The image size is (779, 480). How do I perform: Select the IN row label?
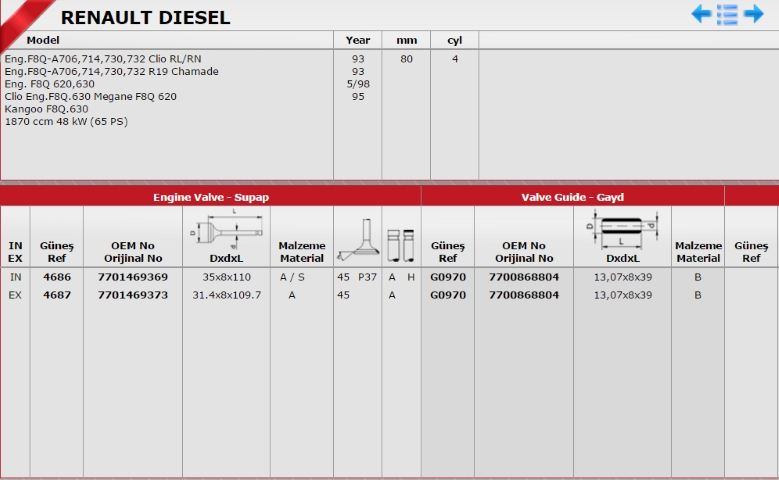[15, 277]
